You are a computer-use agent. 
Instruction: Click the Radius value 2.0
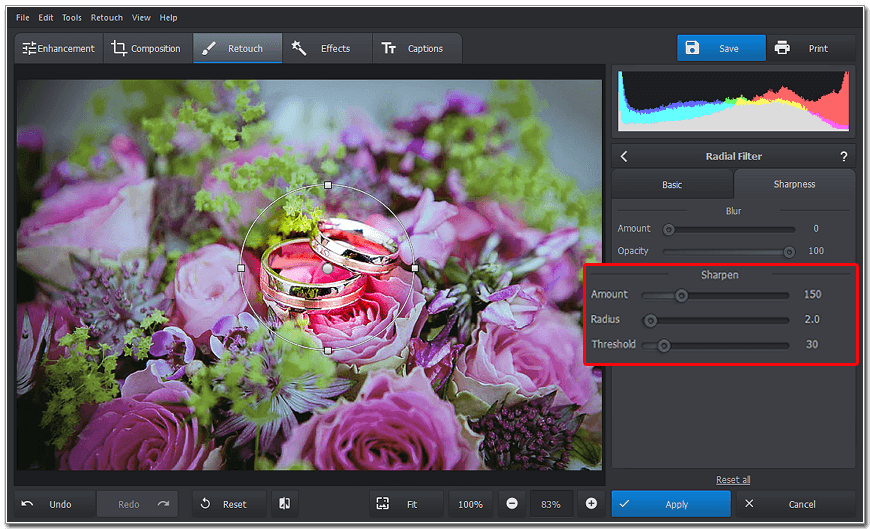point(812,319)
